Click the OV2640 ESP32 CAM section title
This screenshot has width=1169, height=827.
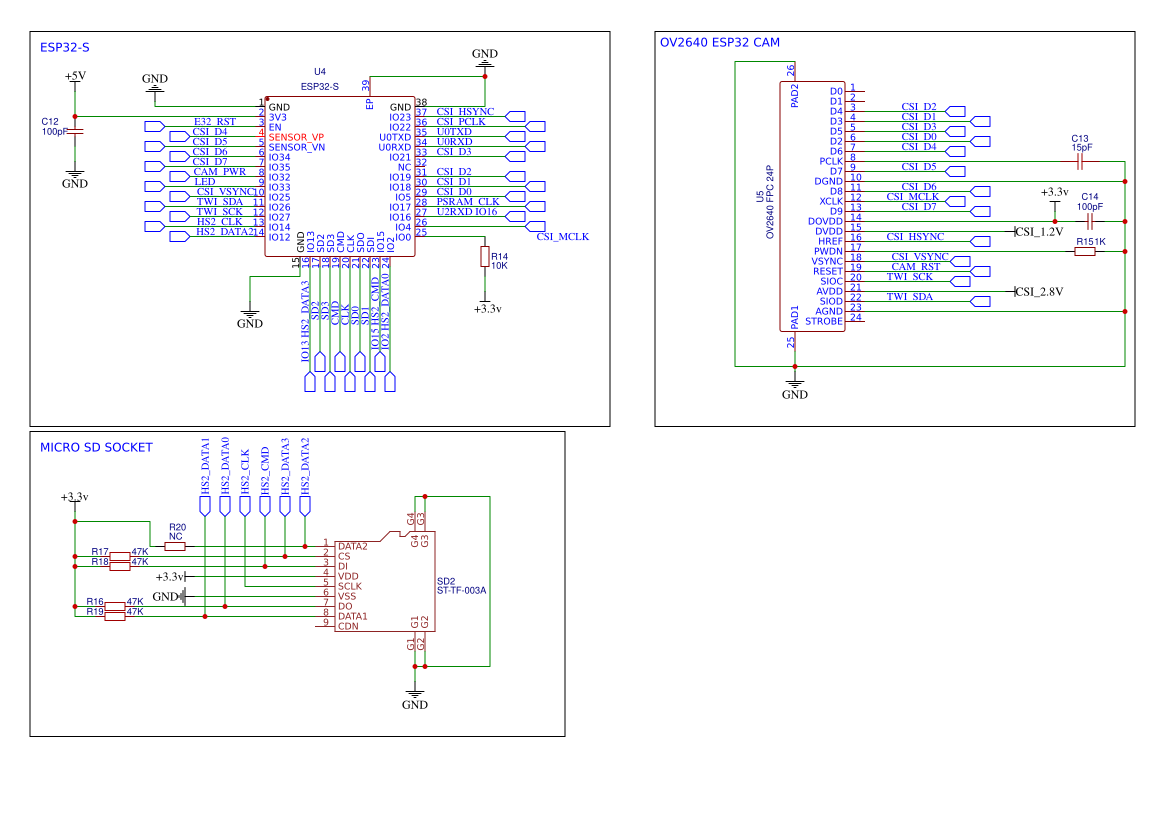720,42
